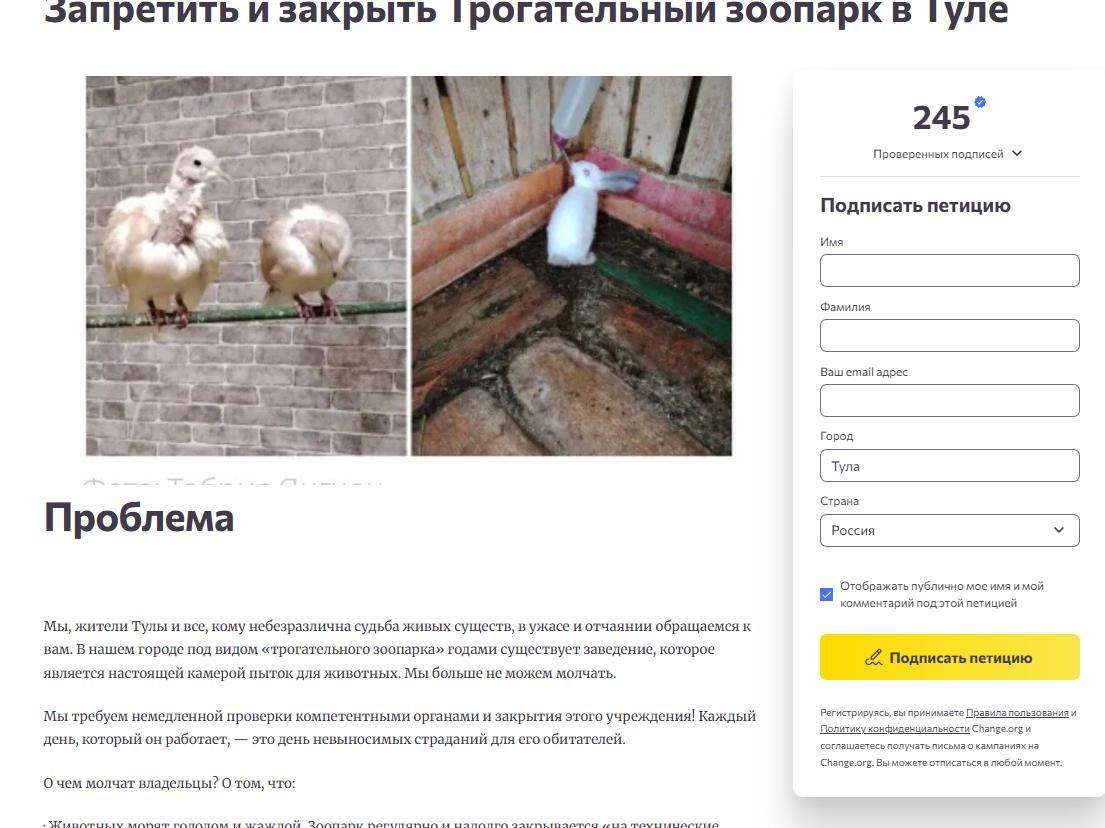Click the Фамилия last name field

point(949,335)
